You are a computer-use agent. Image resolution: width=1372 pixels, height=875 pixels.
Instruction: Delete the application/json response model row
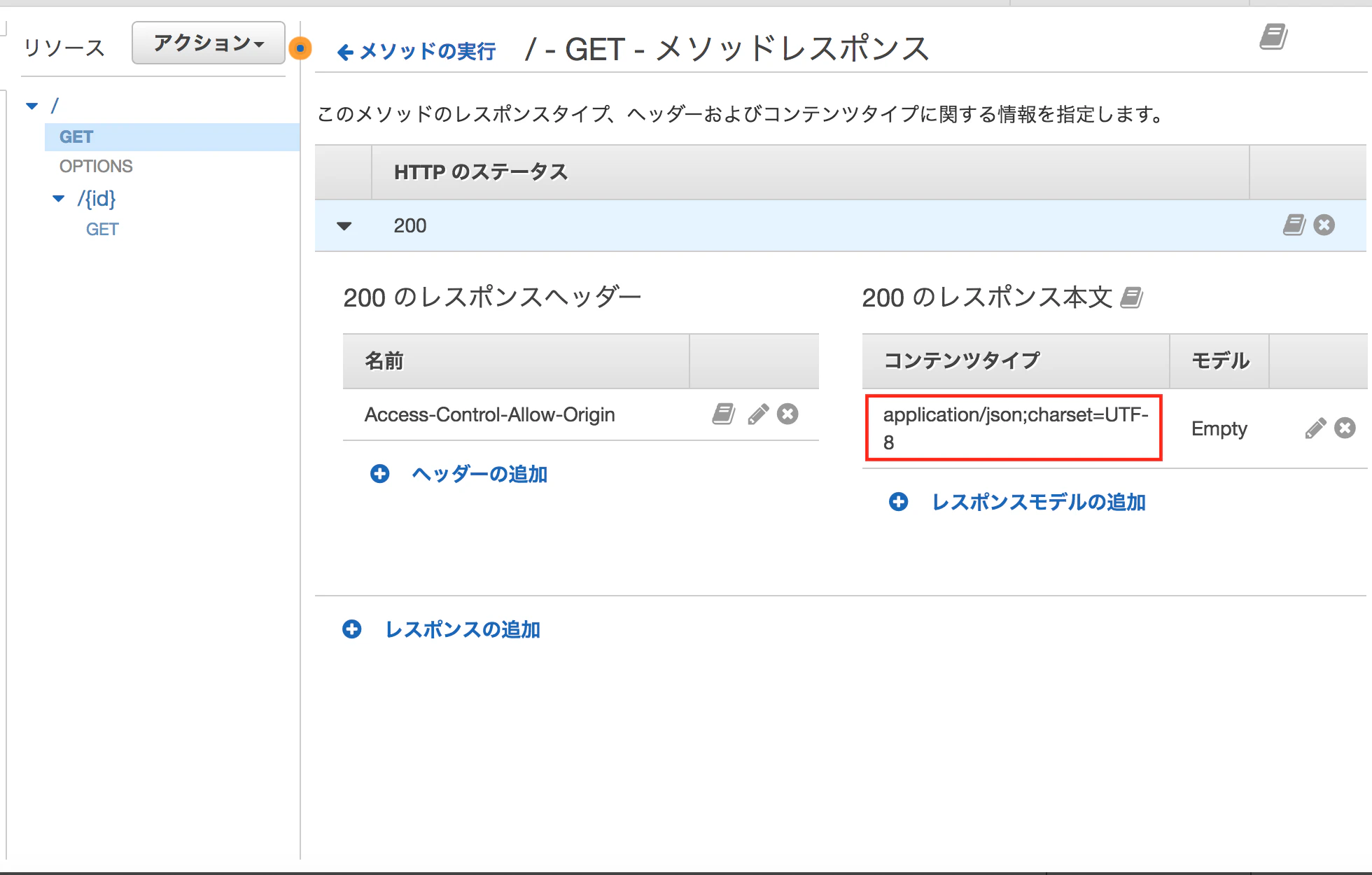pos(1345,428)
